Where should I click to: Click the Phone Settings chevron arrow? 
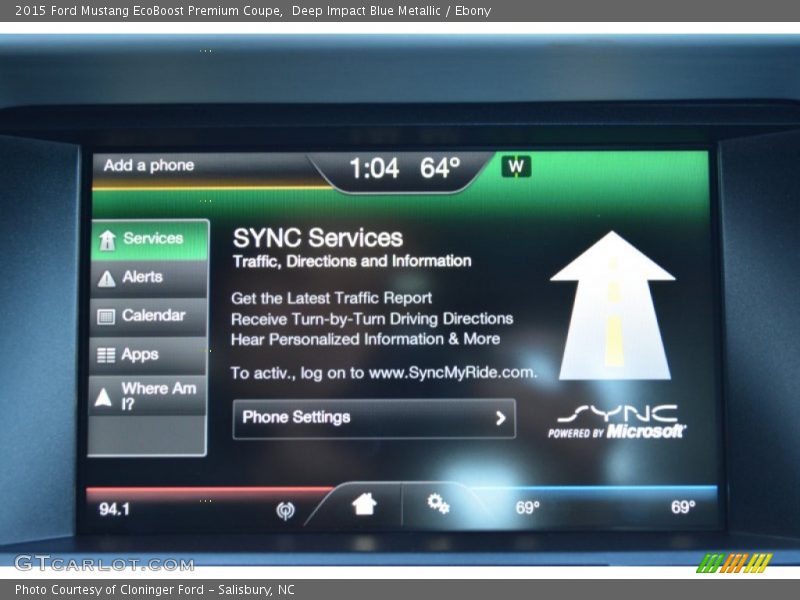501,418
